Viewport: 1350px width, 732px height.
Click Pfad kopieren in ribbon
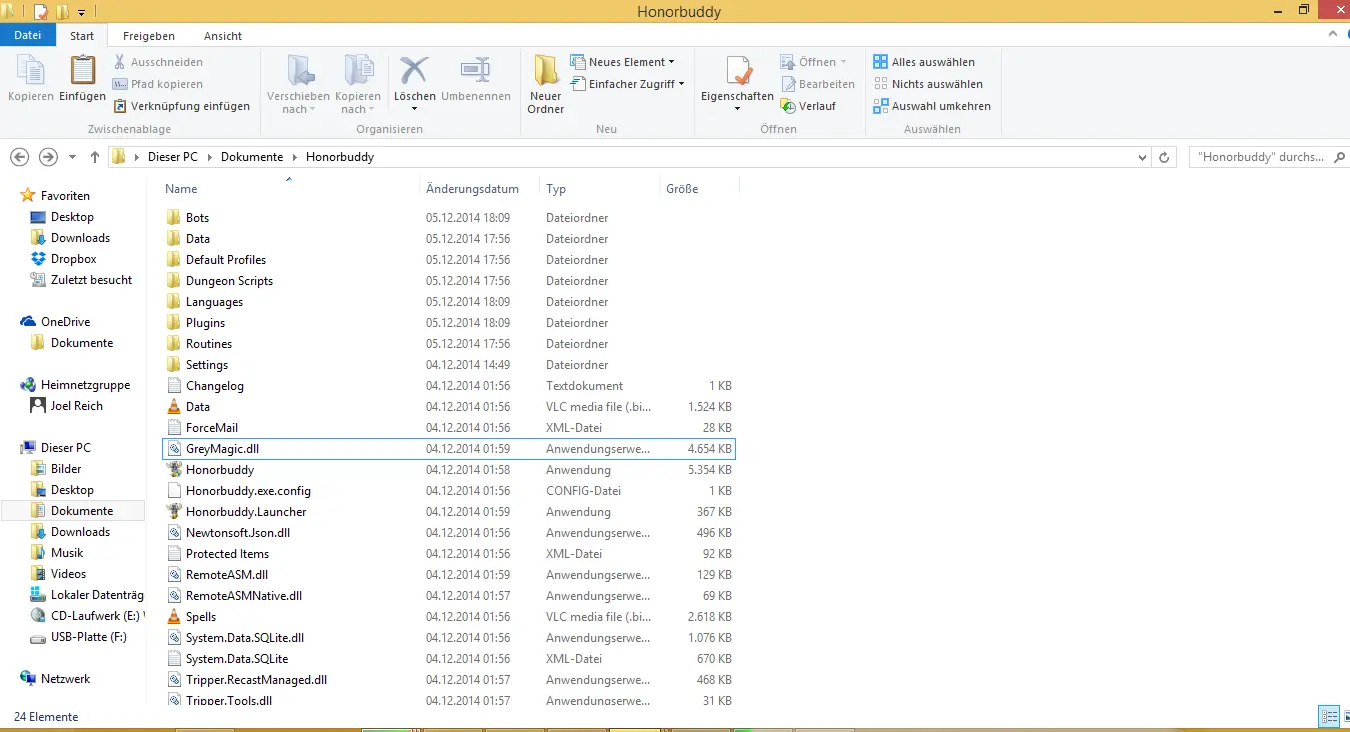(x=157, y=84)
